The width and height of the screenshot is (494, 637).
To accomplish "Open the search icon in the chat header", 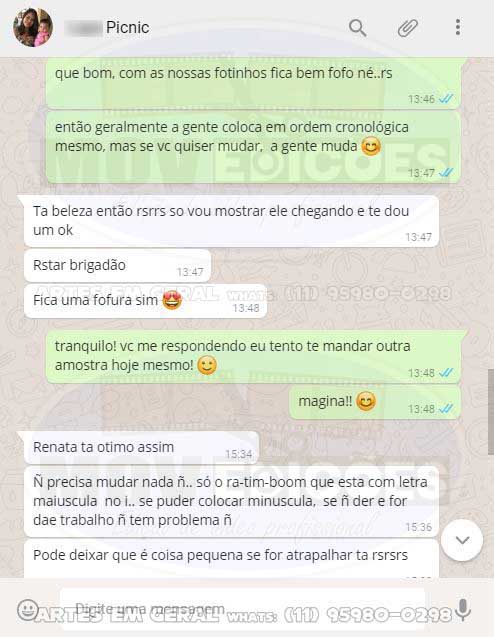I will pos(358,28).
